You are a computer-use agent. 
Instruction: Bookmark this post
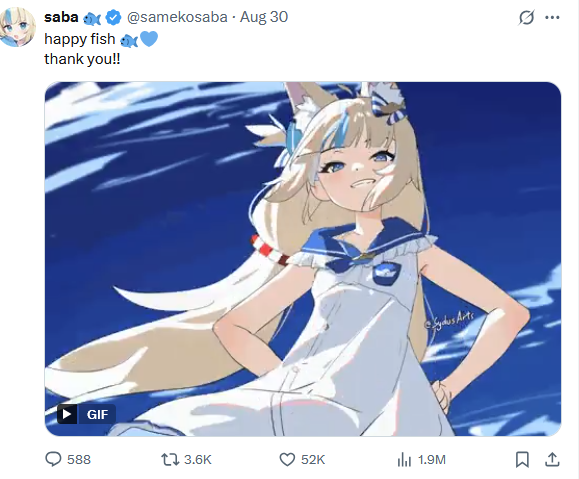tap(522, 459)
